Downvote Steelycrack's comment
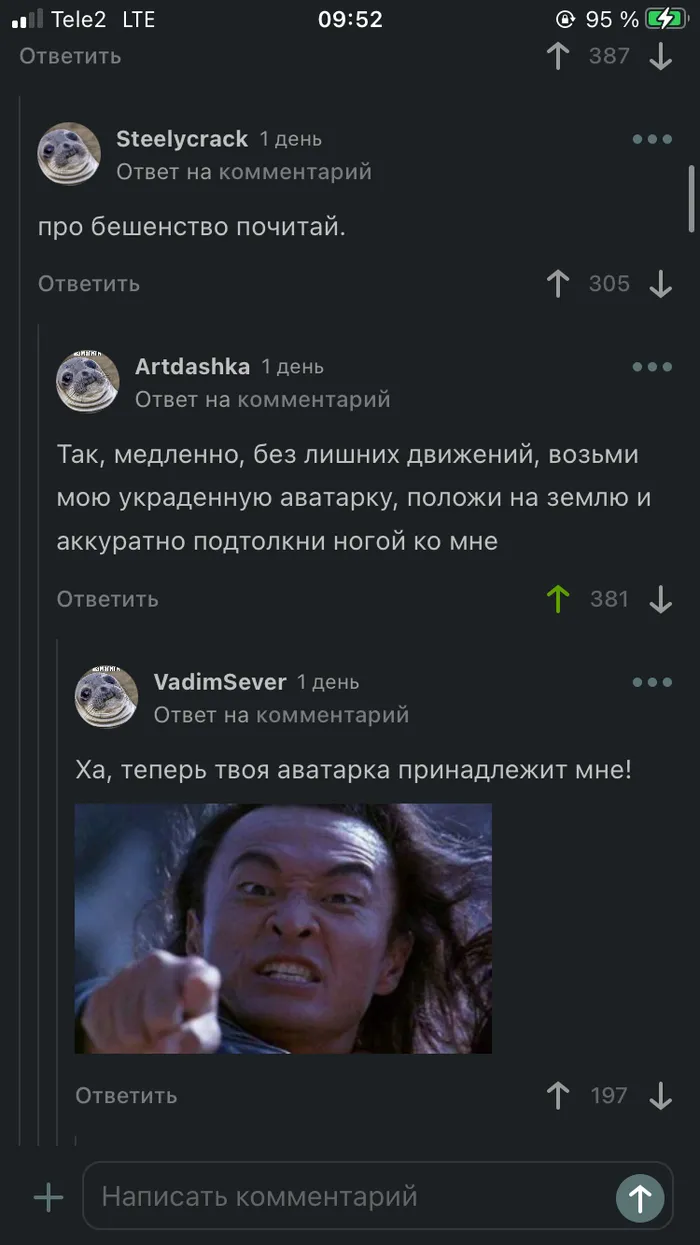This screenshot has height=1245, width=700. tap(660, 284)
